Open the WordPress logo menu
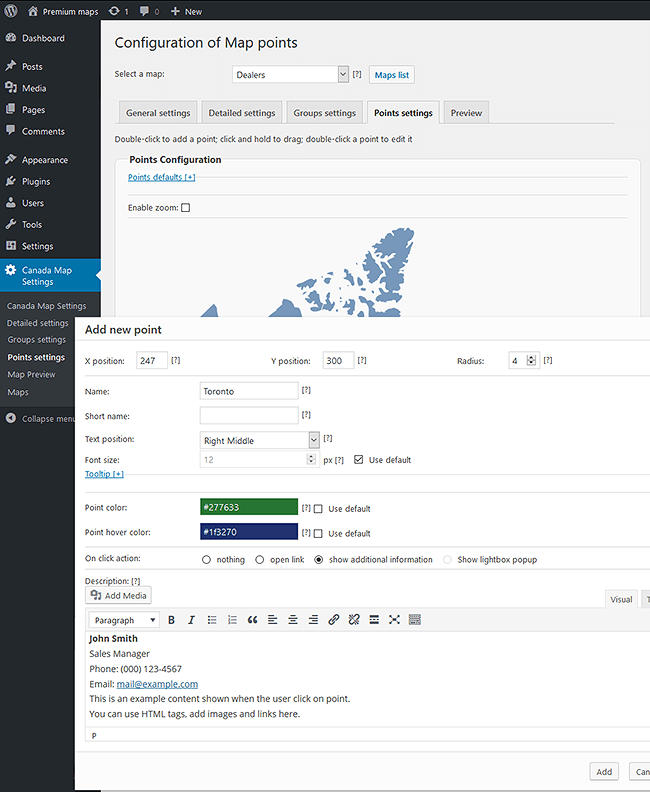 11,11
